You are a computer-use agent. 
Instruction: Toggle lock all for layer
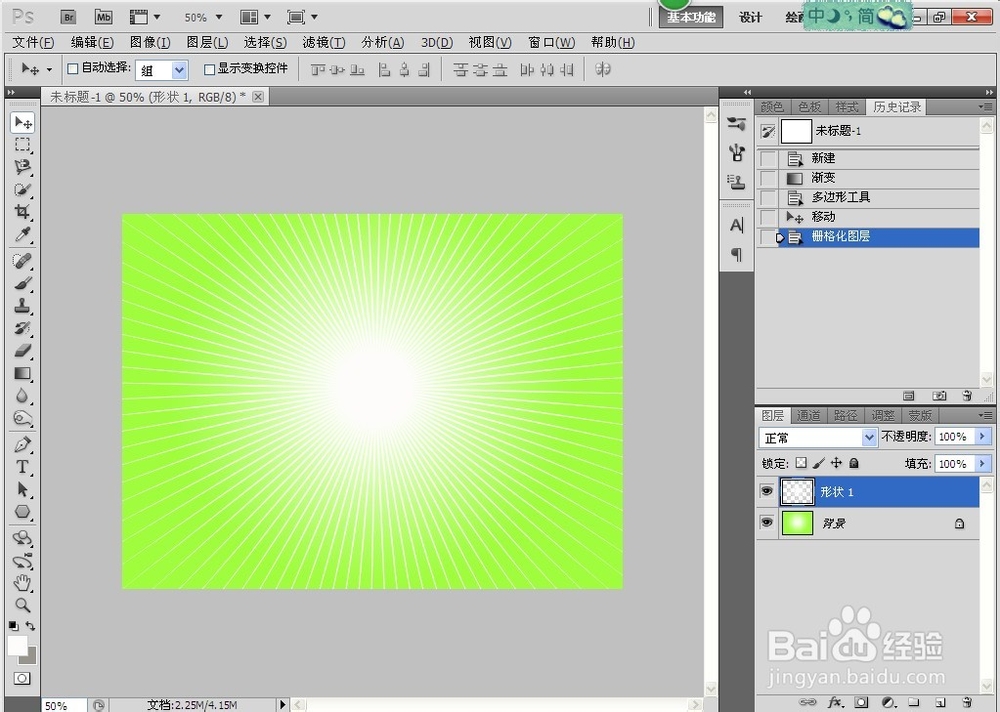854,463
